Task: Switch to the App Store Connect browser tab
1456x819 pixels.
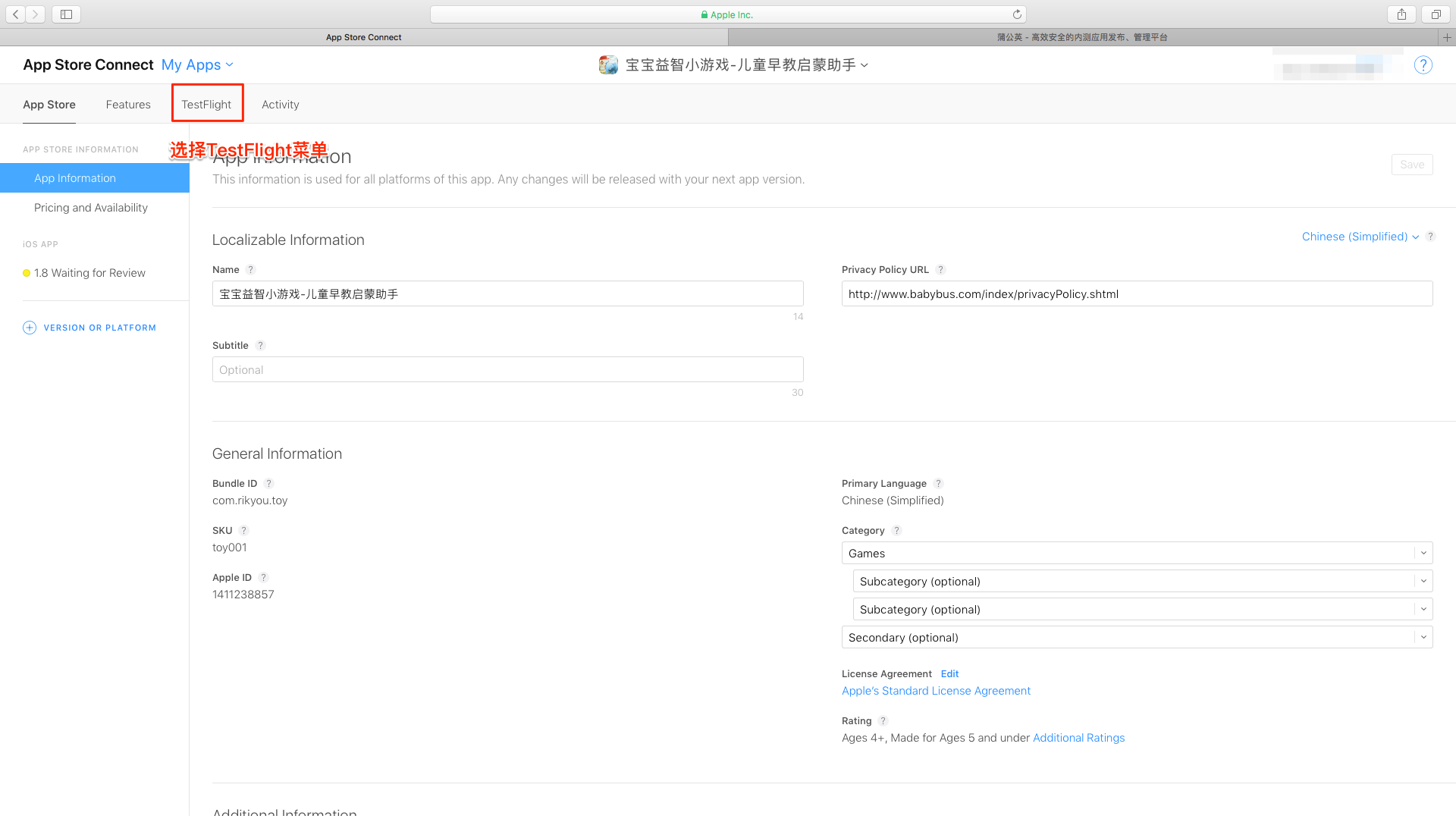Action: 364,37
